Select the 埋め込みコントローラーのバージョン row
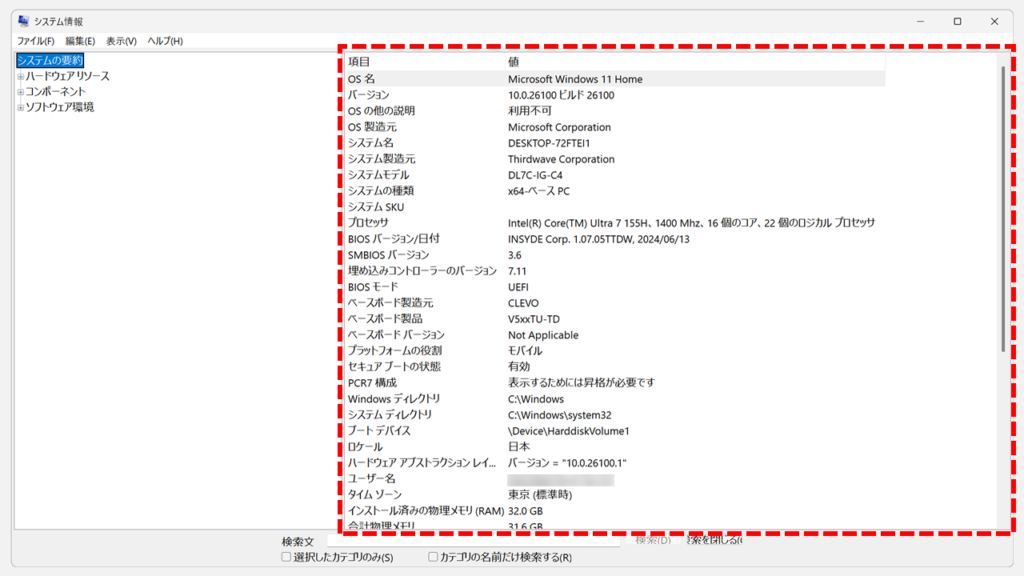The height and width of the screenshot is (576, 1024). pyautogui.click(x=615, y=271)
